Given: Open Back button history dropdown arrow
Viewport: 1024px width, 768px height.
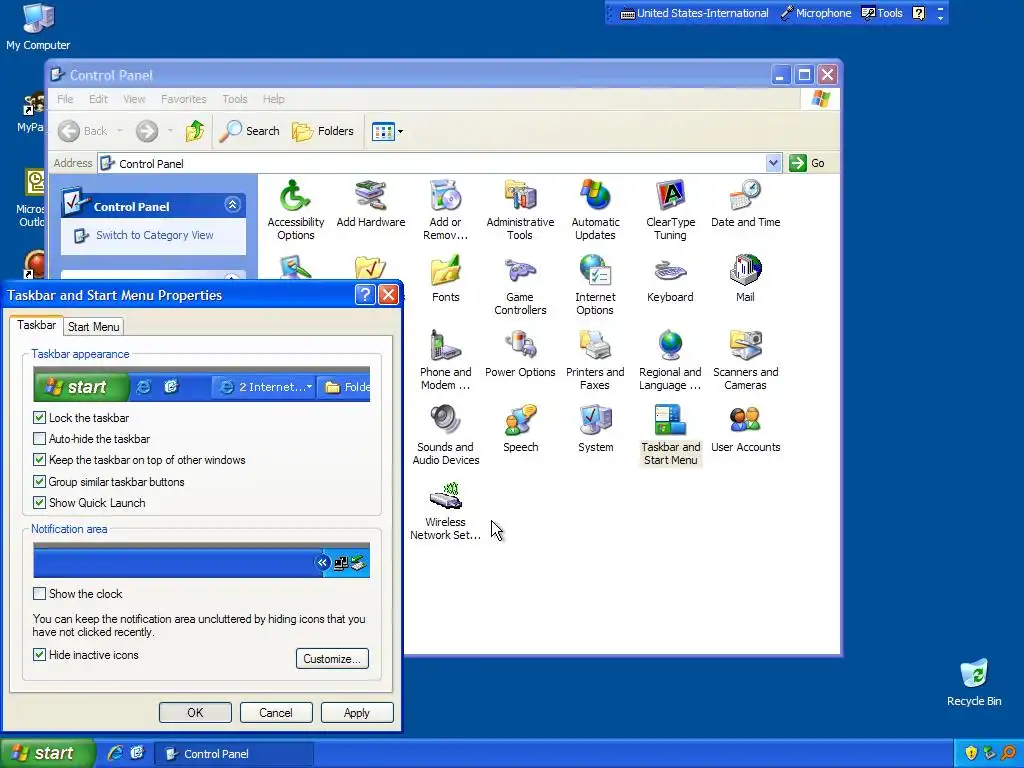Looking at the screenshot, I should click(120, 131).
